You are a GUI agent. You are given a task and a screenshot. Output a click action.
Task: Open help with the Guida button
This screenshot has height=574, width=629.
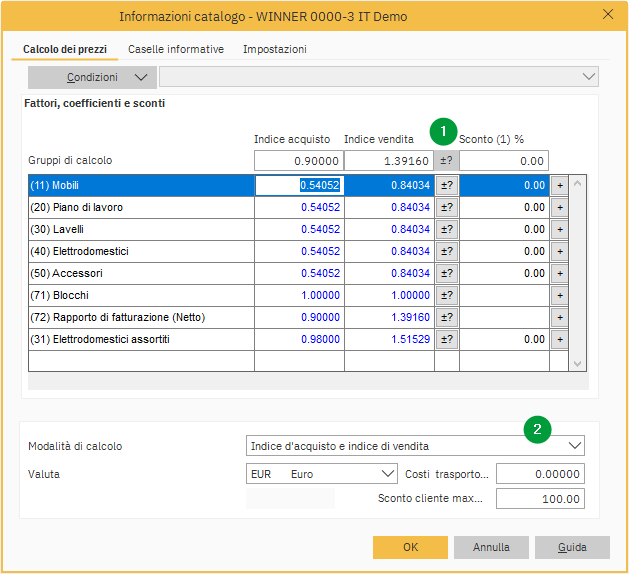click(571, 547)
